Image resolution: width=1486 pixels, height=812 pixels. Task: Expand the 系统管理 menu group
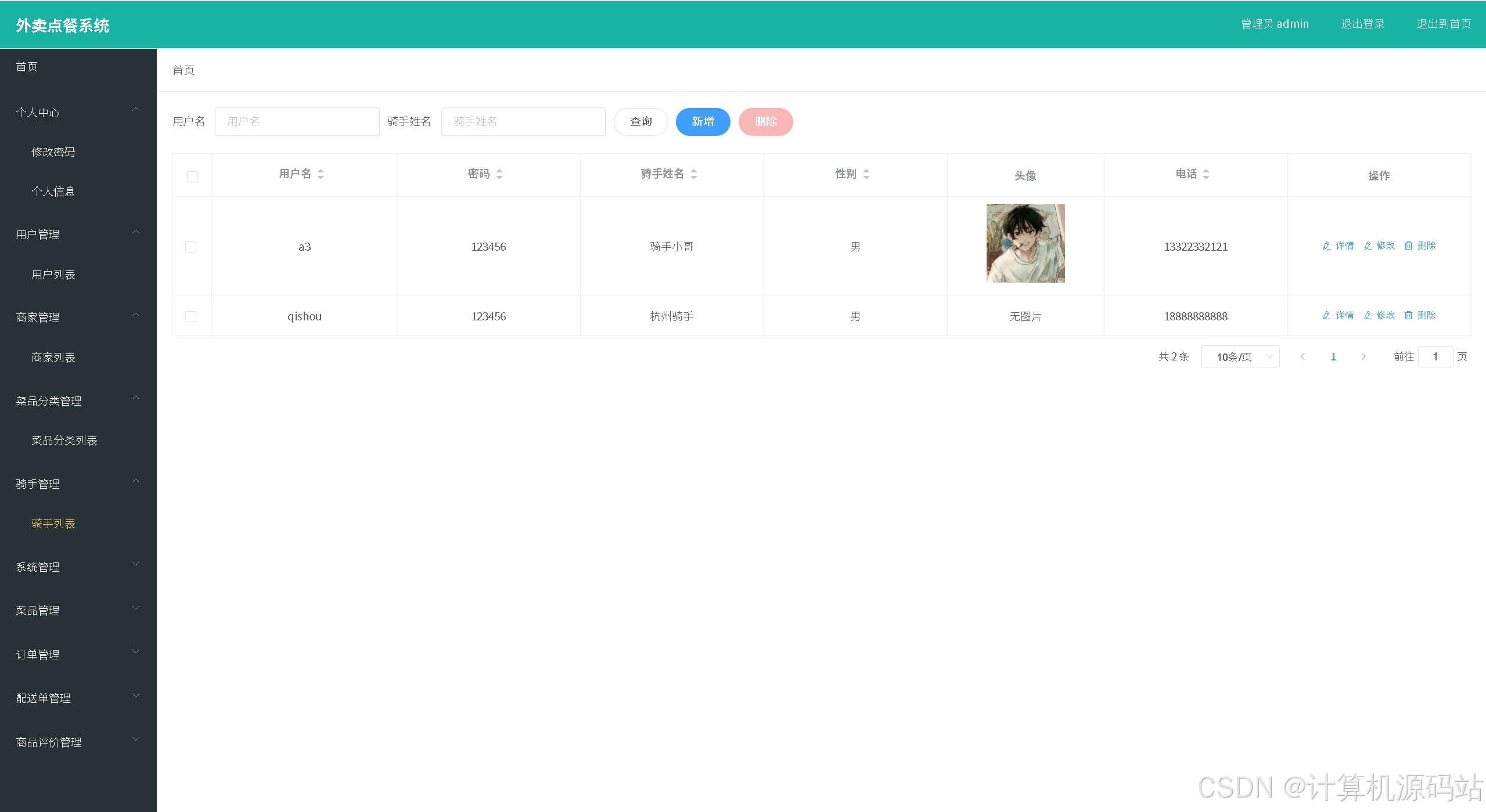[78, 566]
